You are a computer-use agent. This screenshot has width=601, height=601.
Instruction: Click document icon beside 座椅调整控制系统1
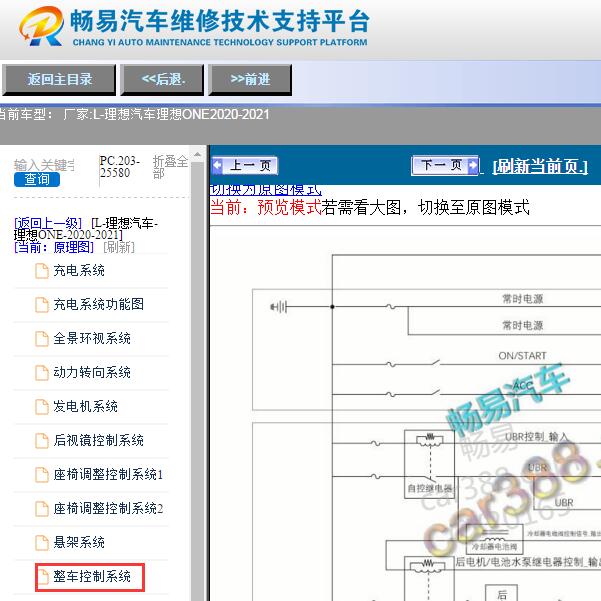point(42,475)
